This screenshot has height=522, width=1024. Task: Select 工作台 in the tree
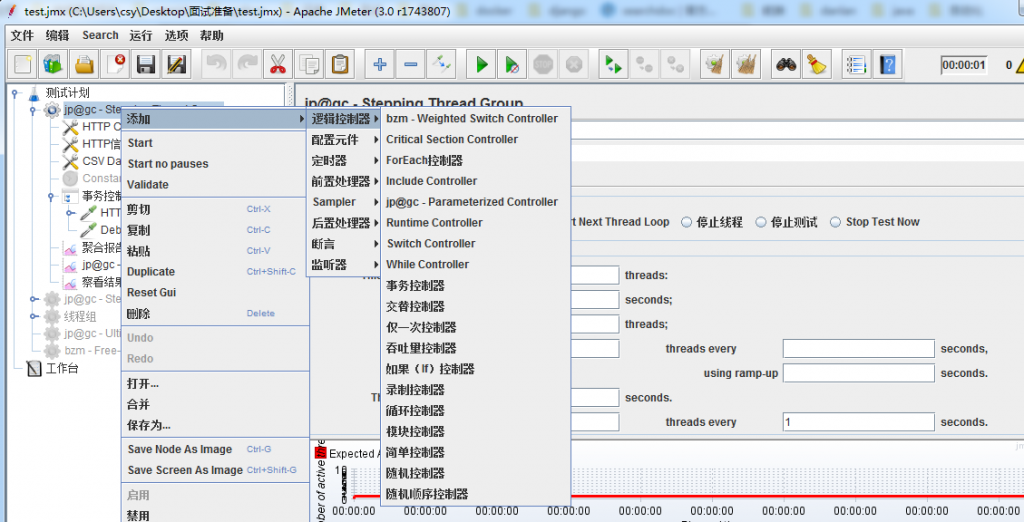[61, 368]
